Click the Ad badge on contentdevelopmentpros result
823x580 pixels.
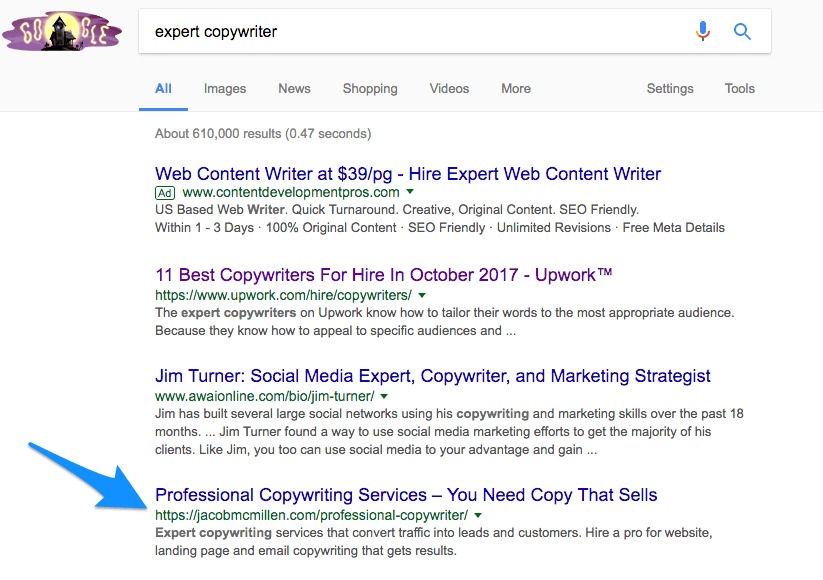(165, 193)
